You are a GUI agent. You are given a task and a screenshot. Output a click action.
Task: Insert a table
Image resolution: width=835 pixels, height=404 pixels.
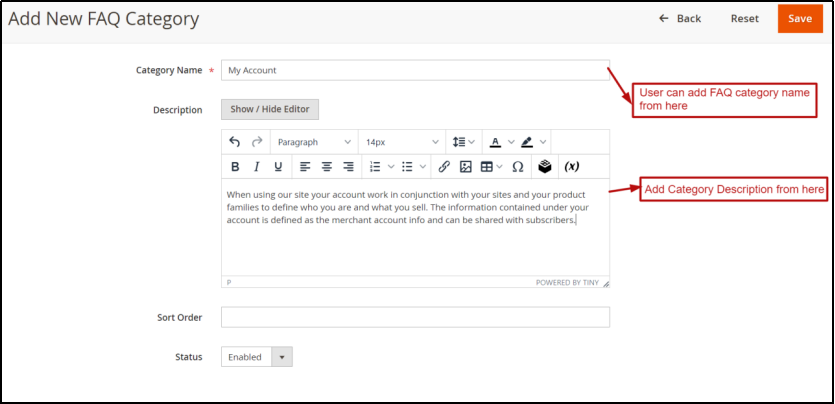(487, 167)
